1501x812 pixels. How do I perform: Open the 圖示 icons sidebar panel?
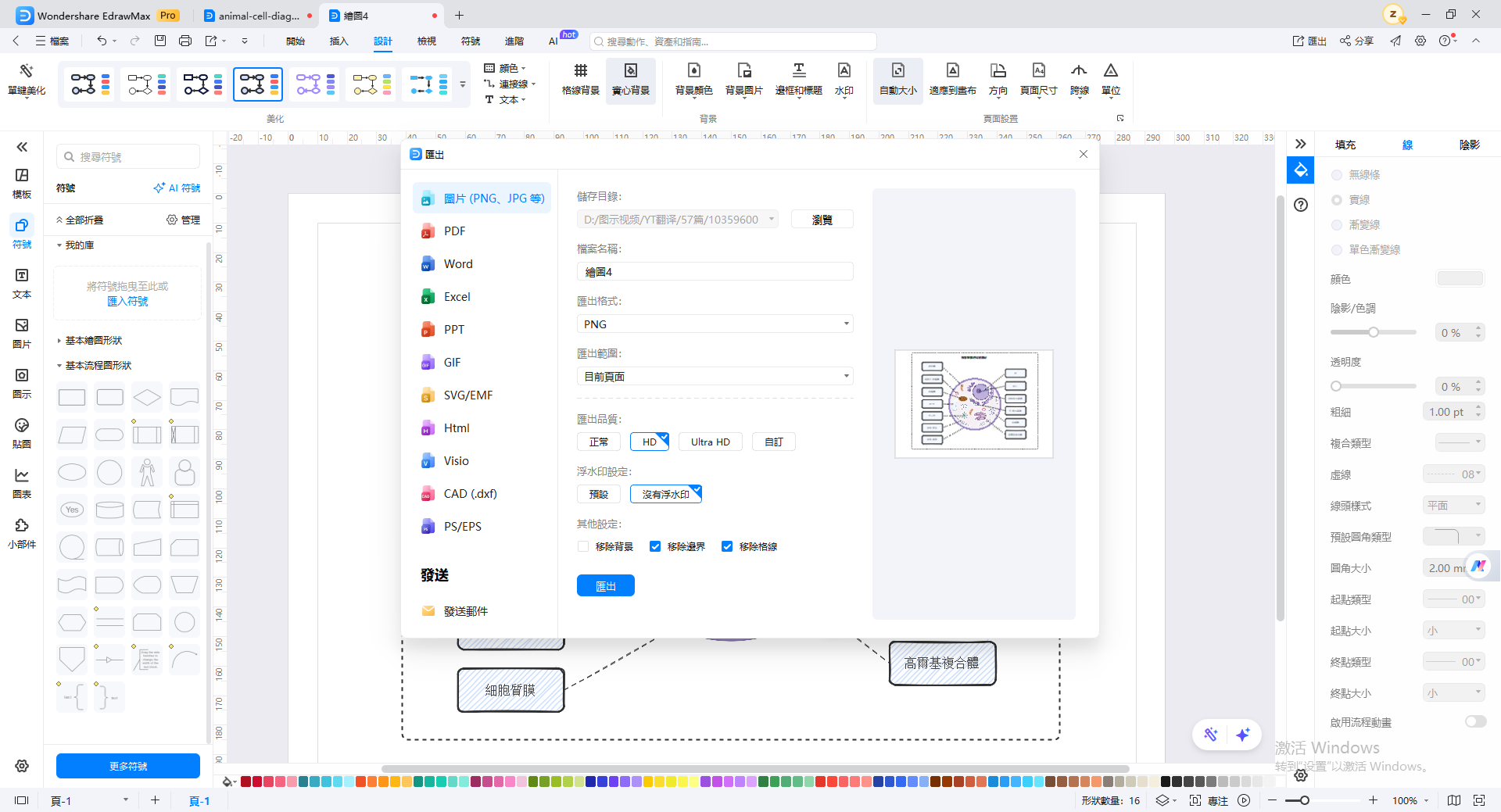(22, 384)
